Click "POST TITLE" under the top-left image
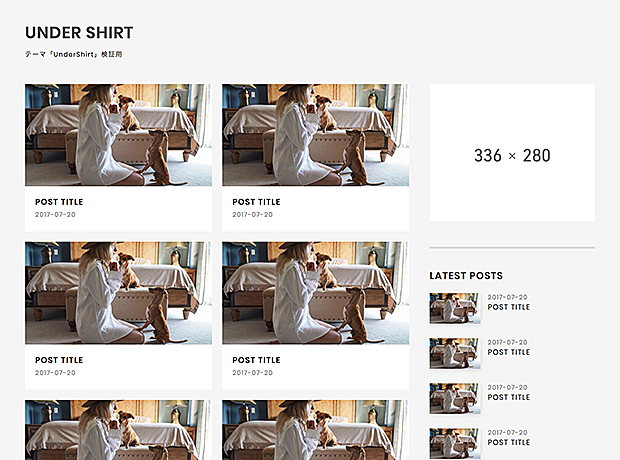The image size is (620, 460). click(59, 202)
